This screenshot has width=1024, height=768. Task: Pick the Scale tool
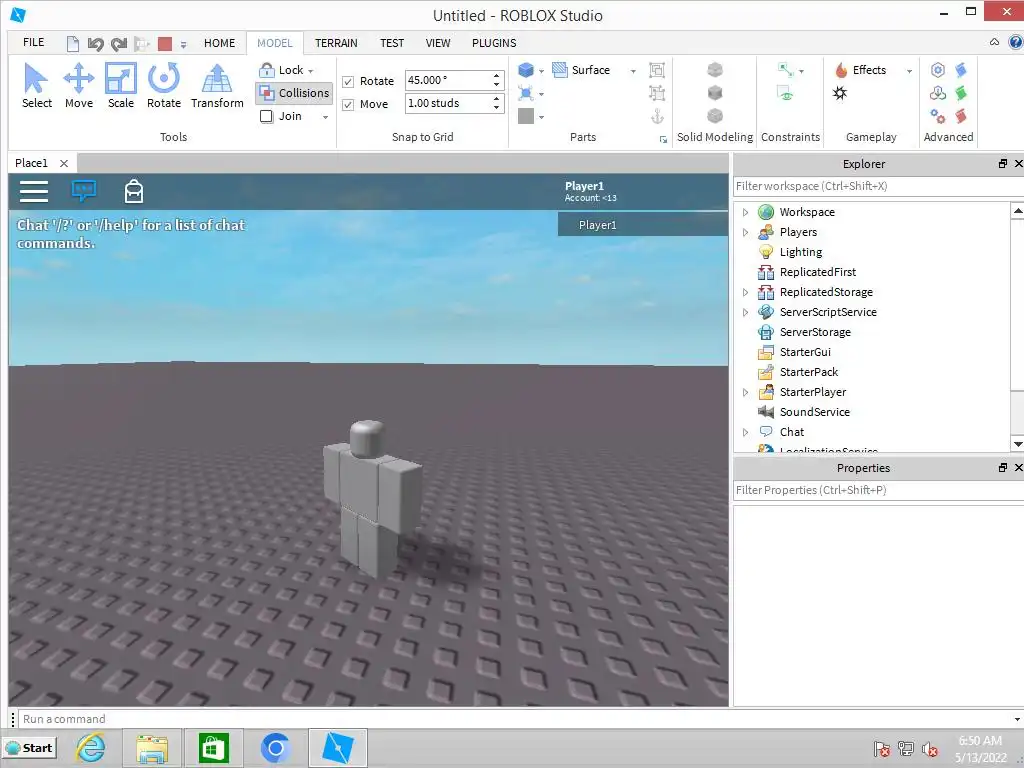pos(121,86)
